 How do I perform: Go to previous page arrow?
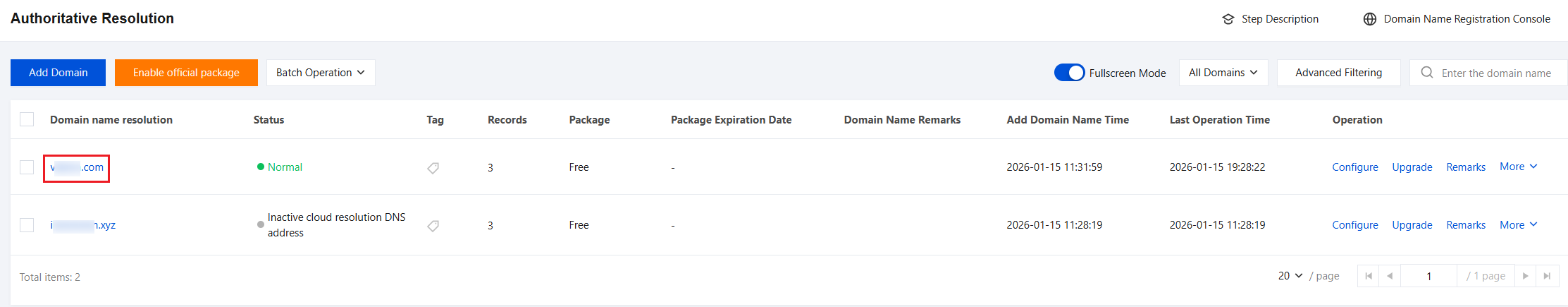point(1390,276)
